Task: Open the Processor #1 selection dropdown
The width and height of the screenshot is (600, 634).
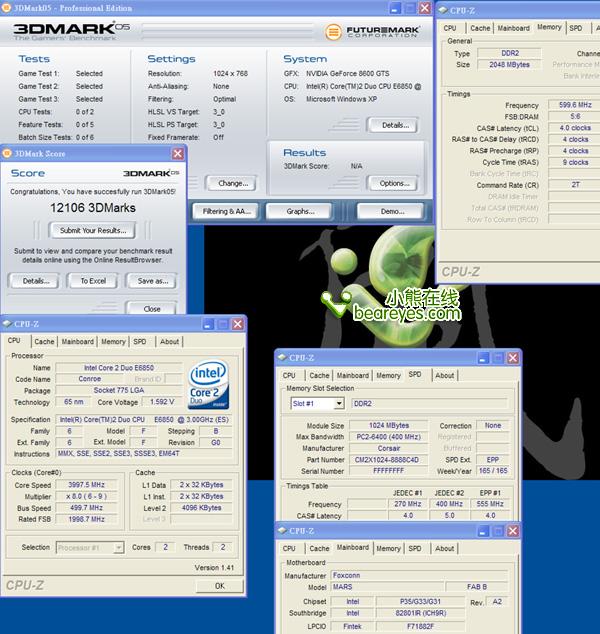Action: [x=118, y=547]
